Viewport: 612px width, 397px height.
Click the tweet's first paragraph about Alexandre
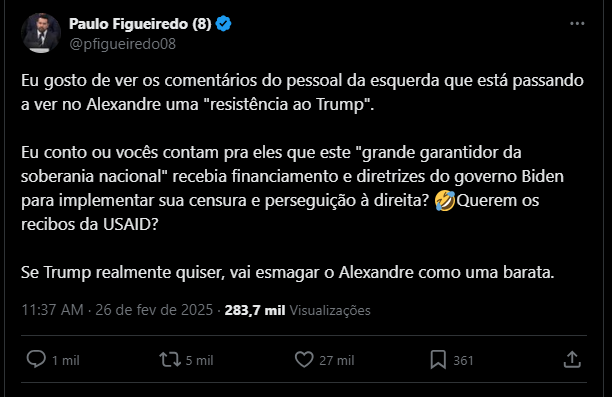pyautogui.click(x=302, y=92)
